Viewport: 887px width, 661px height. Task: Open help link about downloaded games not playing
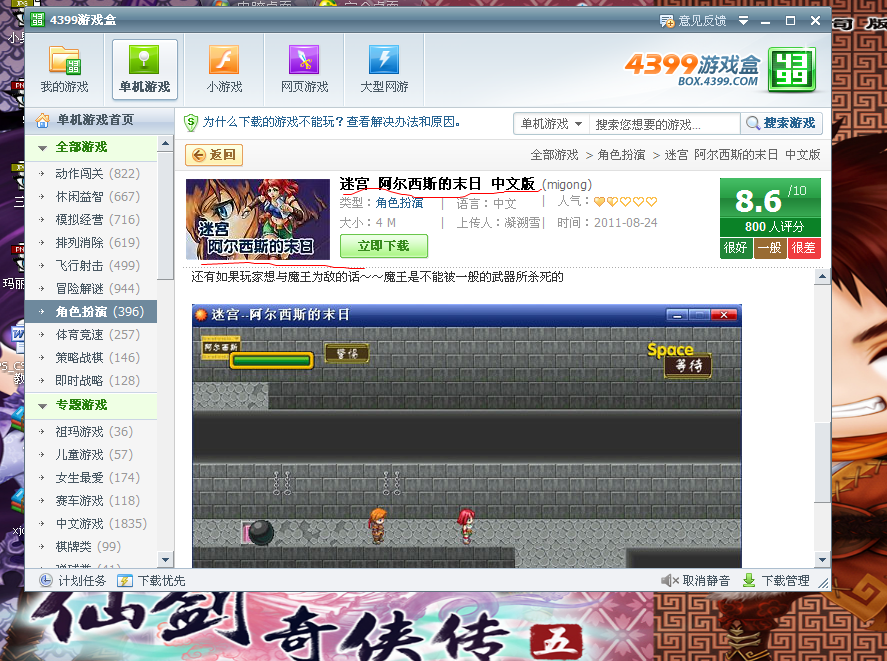tap(331, 122)
